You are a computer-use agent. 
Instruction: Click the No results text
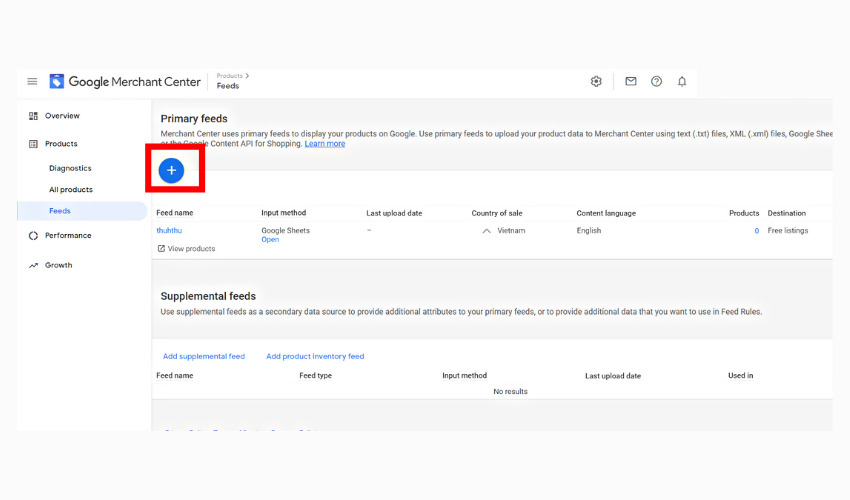510,392
